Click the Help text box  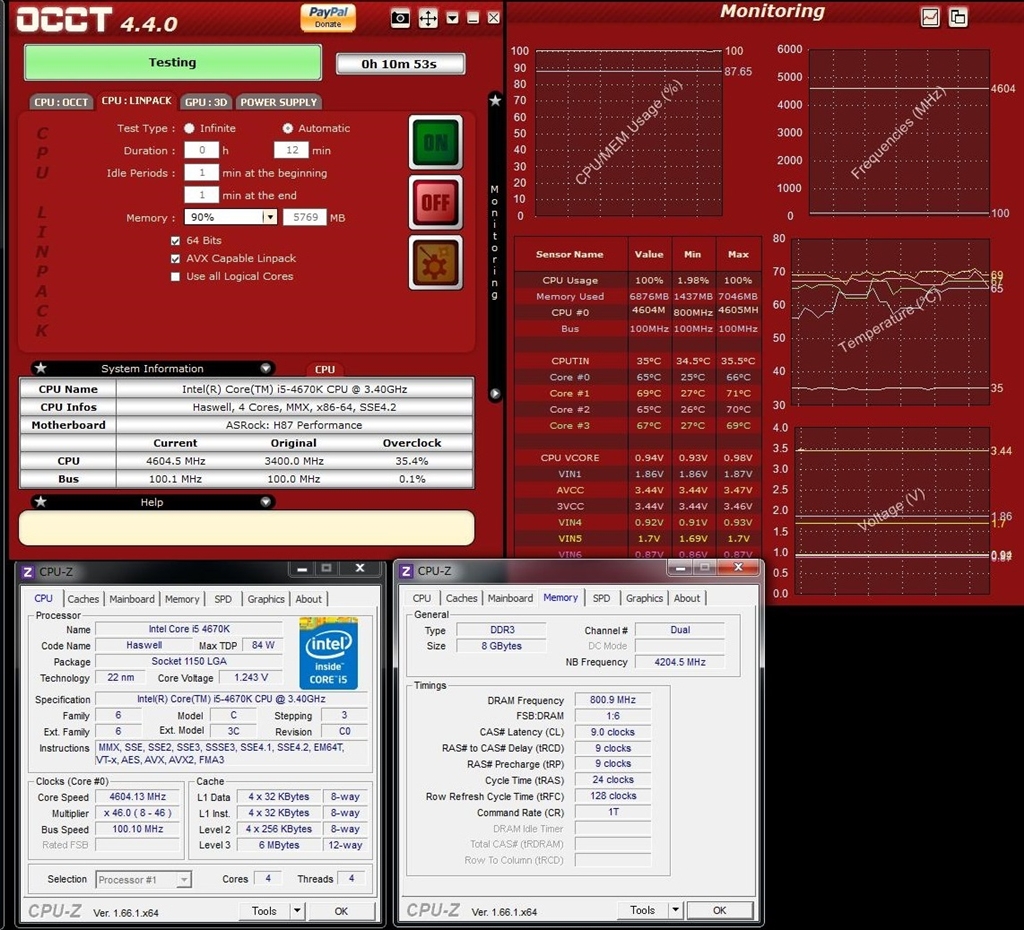(246, 528)
